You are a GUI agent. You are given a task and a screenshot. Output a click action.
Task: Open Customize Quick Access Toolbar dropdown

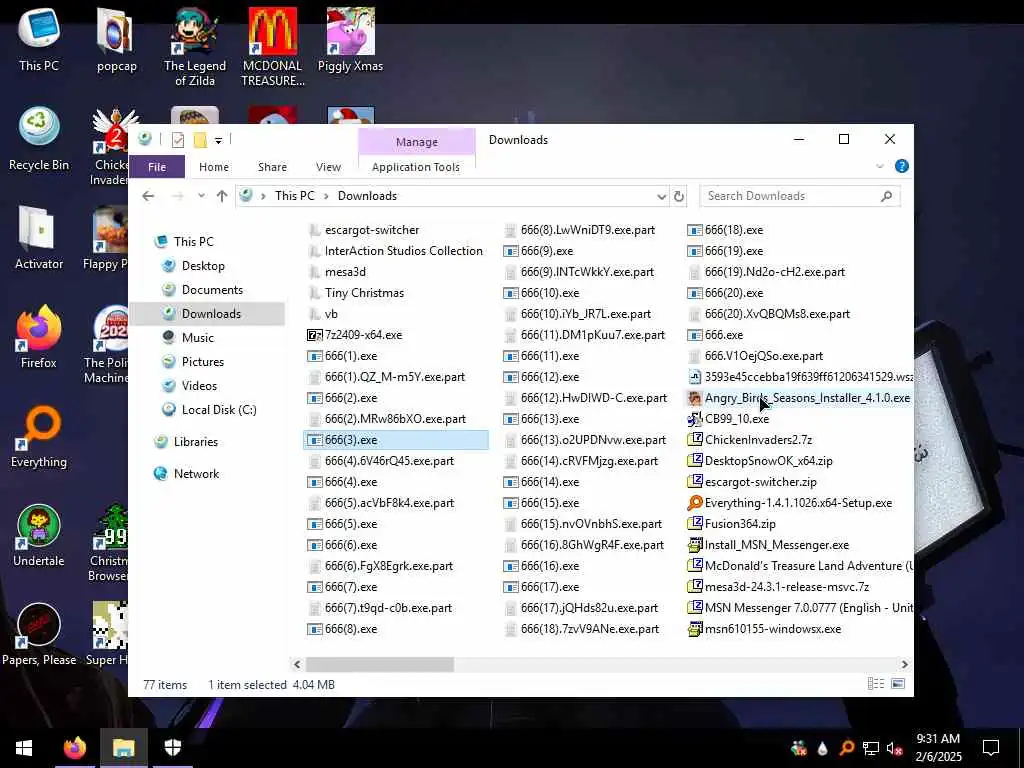[x=218, y=140]
